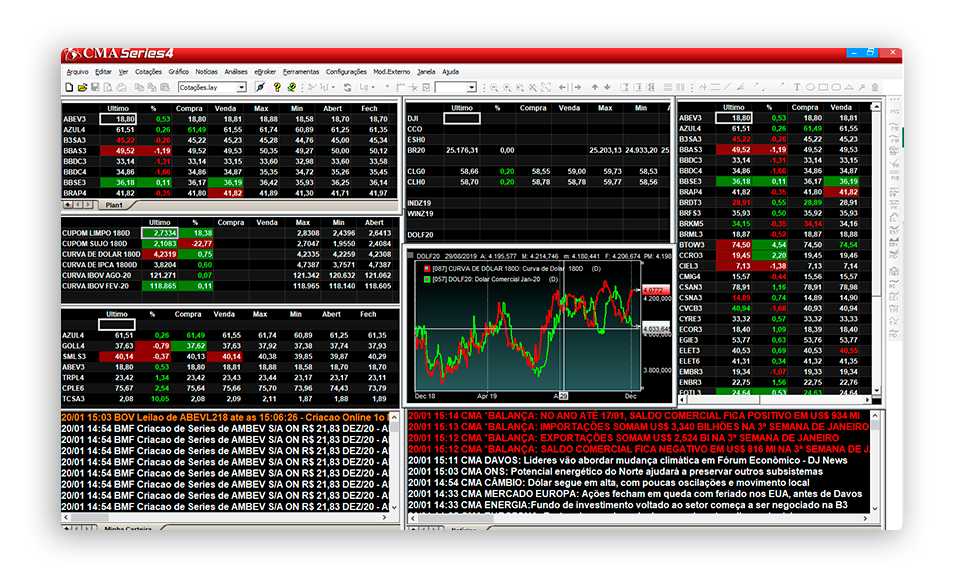Click the red CURVA DE DOLAR legend swatch
Image resolution: width=964 pixels, height=578 pixels.
tap(427, 269)
